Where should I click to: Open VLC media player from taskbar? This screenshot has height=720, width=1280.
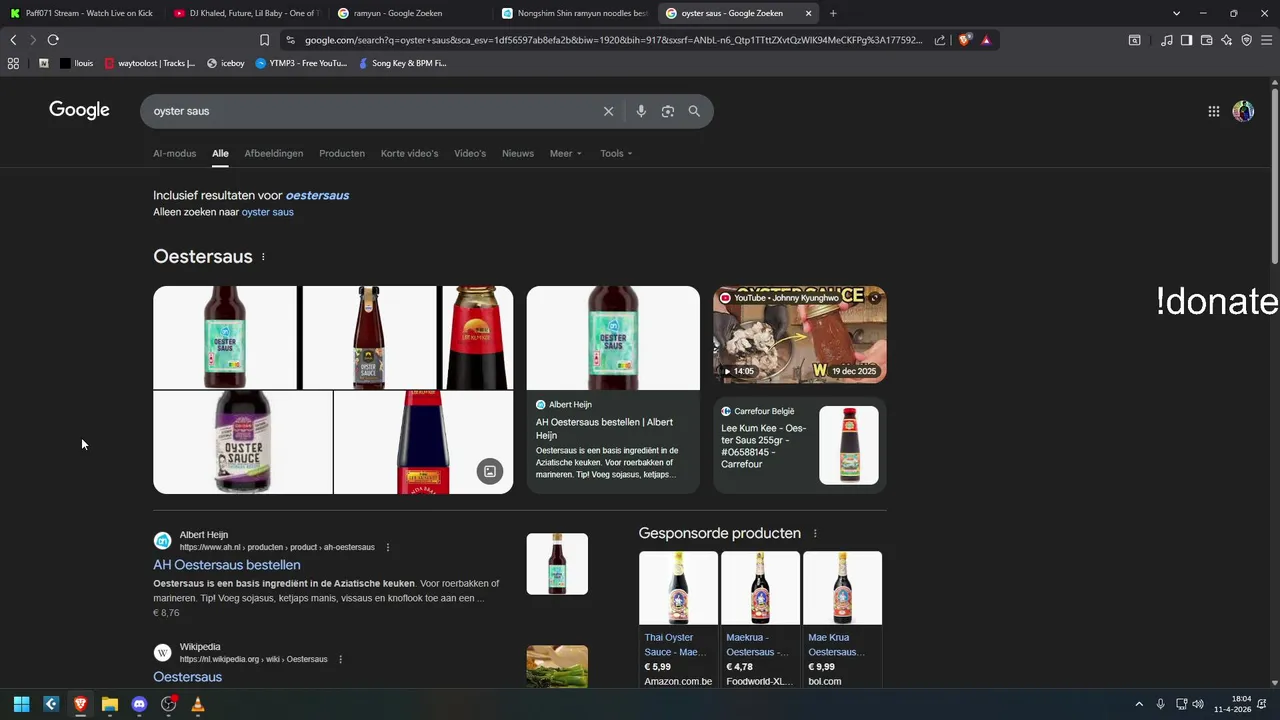[x=198, y=704]
